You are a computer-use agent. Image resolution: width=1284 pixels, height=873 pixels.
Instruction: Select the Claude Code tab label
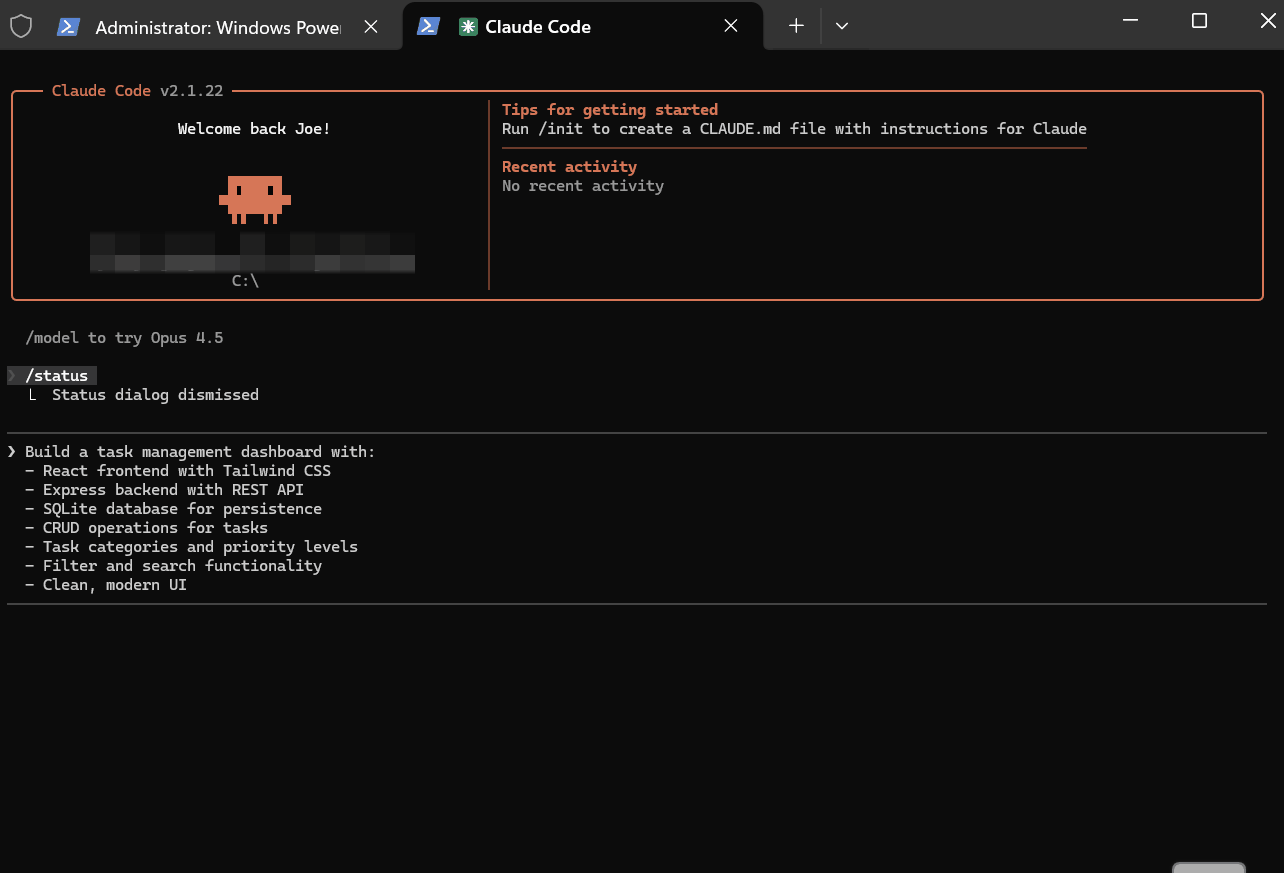538,28
